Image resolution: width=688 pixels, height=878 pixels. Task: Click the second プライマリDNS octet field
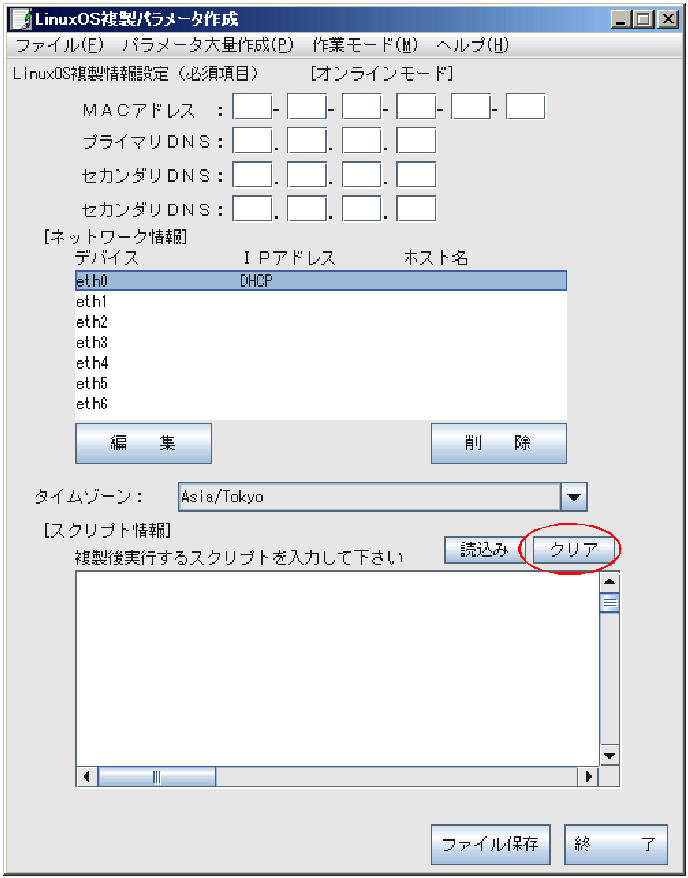[x=307, y=141]
